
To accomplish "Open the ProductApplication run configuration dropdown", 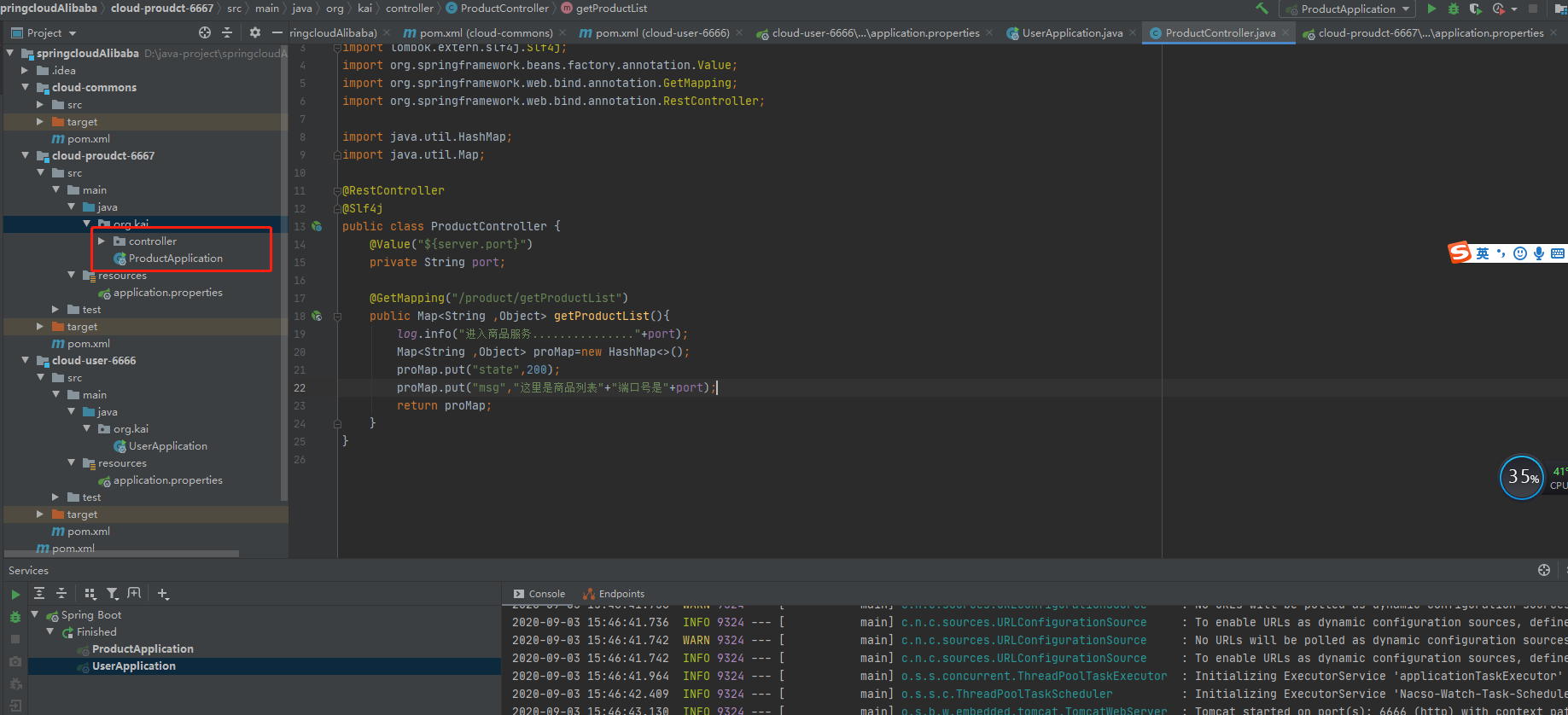I will [1348, 9].
